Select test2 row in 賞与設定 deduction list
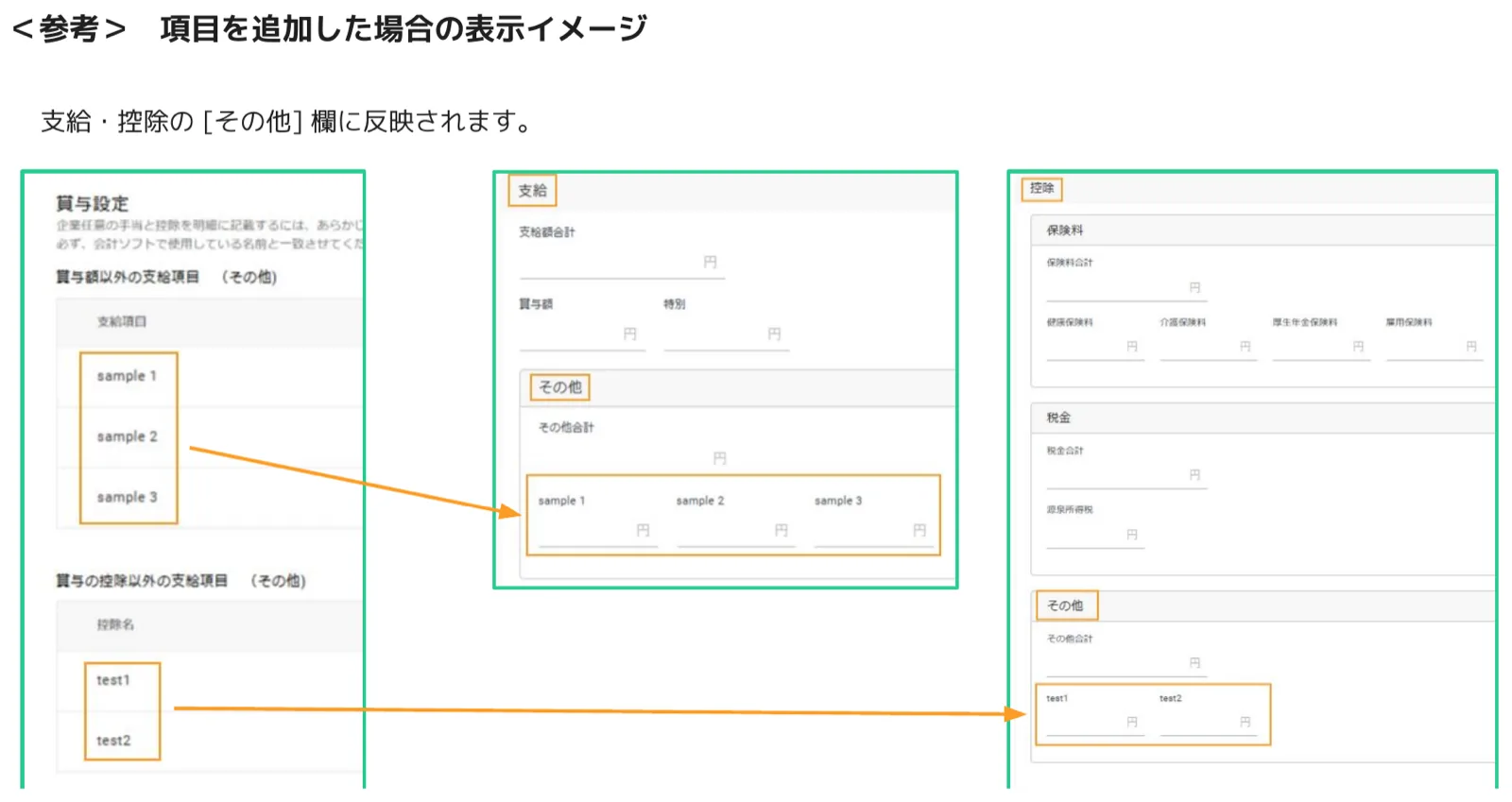This screenshot has height=802, width=1512. [209, 741]
